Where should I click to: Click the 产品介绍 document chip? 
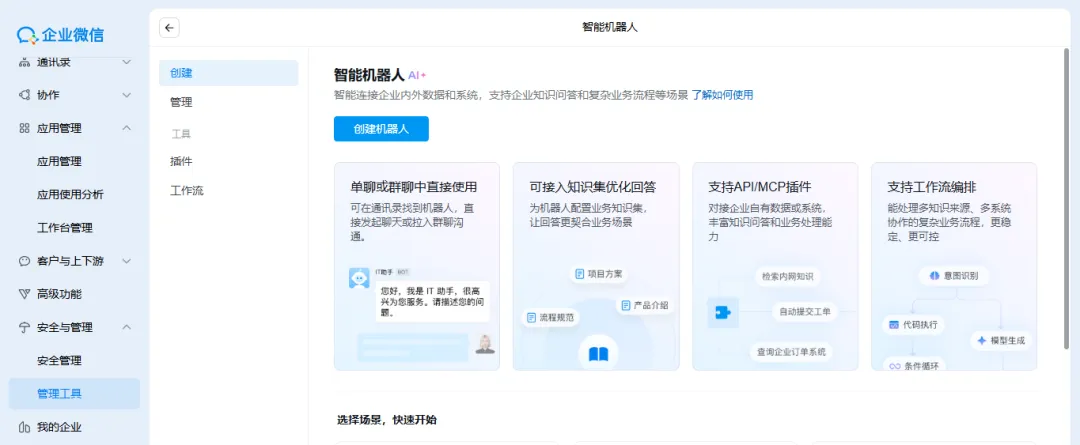645,305
